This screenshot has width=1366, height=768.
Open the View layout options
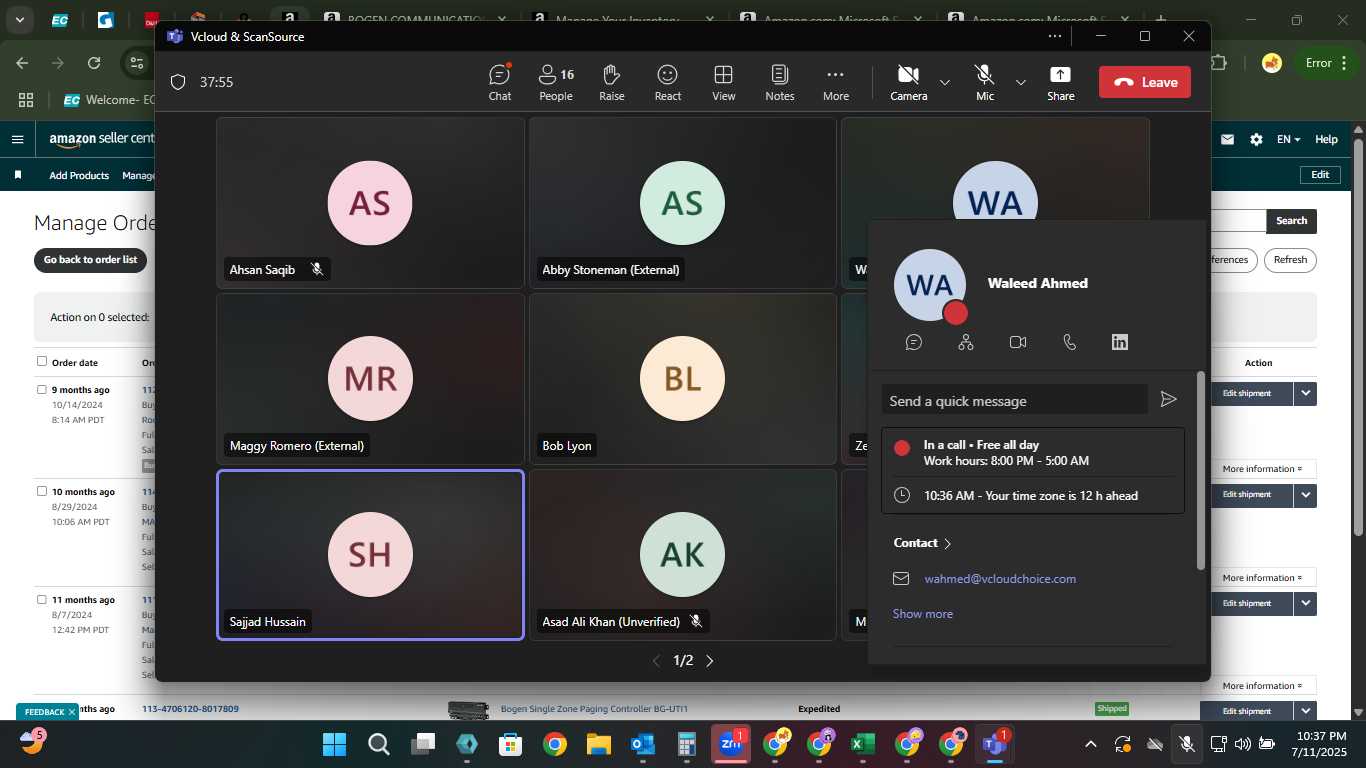[x=724, y=82]
